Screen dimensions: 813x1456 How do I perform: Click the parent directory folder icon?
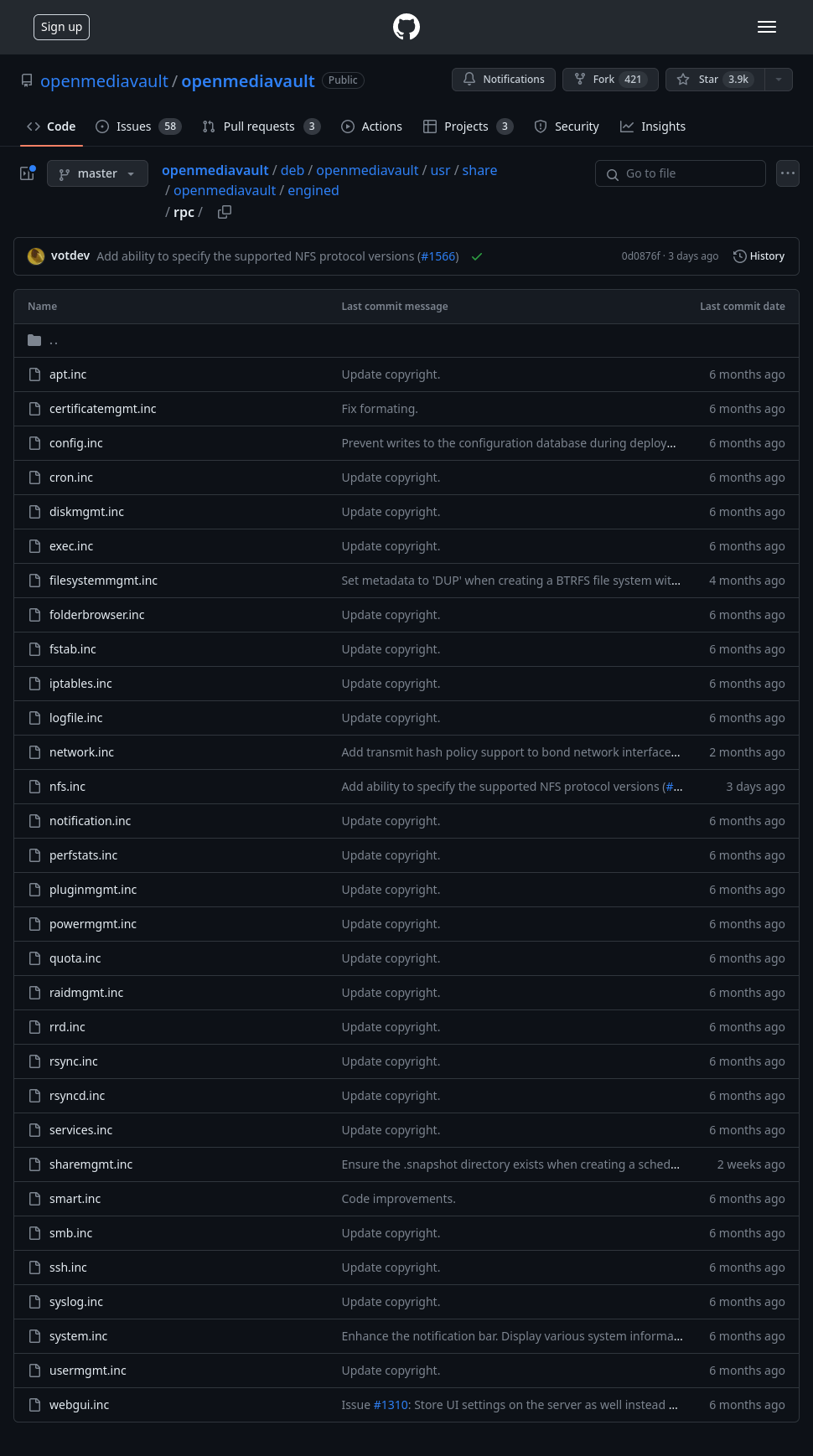34,340
